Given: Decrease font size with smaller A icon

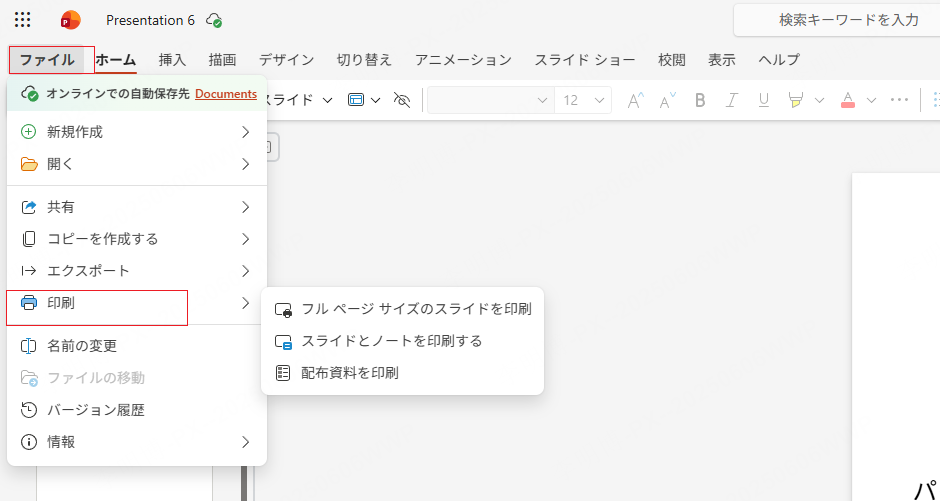Looking at the screenshot, I should click(x=668, y=100).
